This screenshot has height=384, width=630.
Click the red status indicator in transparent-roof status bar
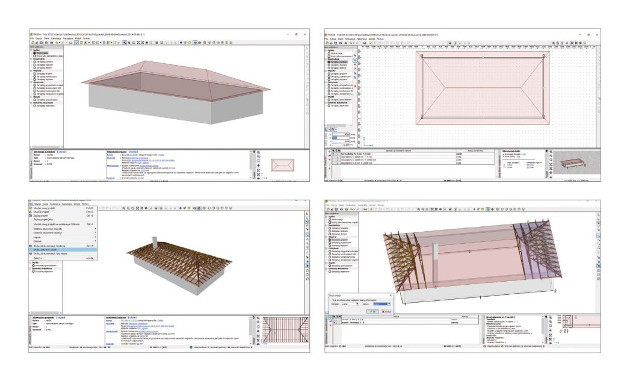pos(485,346)
